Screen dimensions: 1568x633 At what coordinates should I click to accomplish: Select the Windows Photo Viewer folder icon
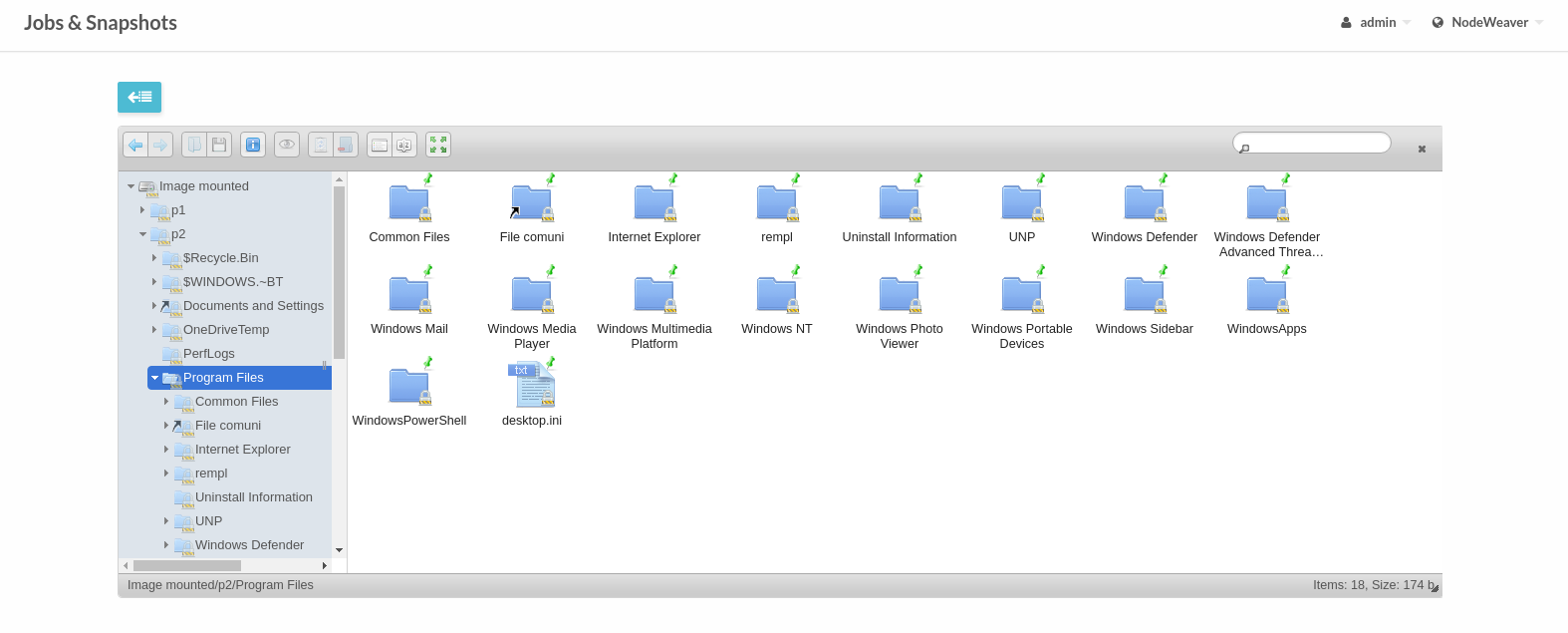click(x=900, y=294)
